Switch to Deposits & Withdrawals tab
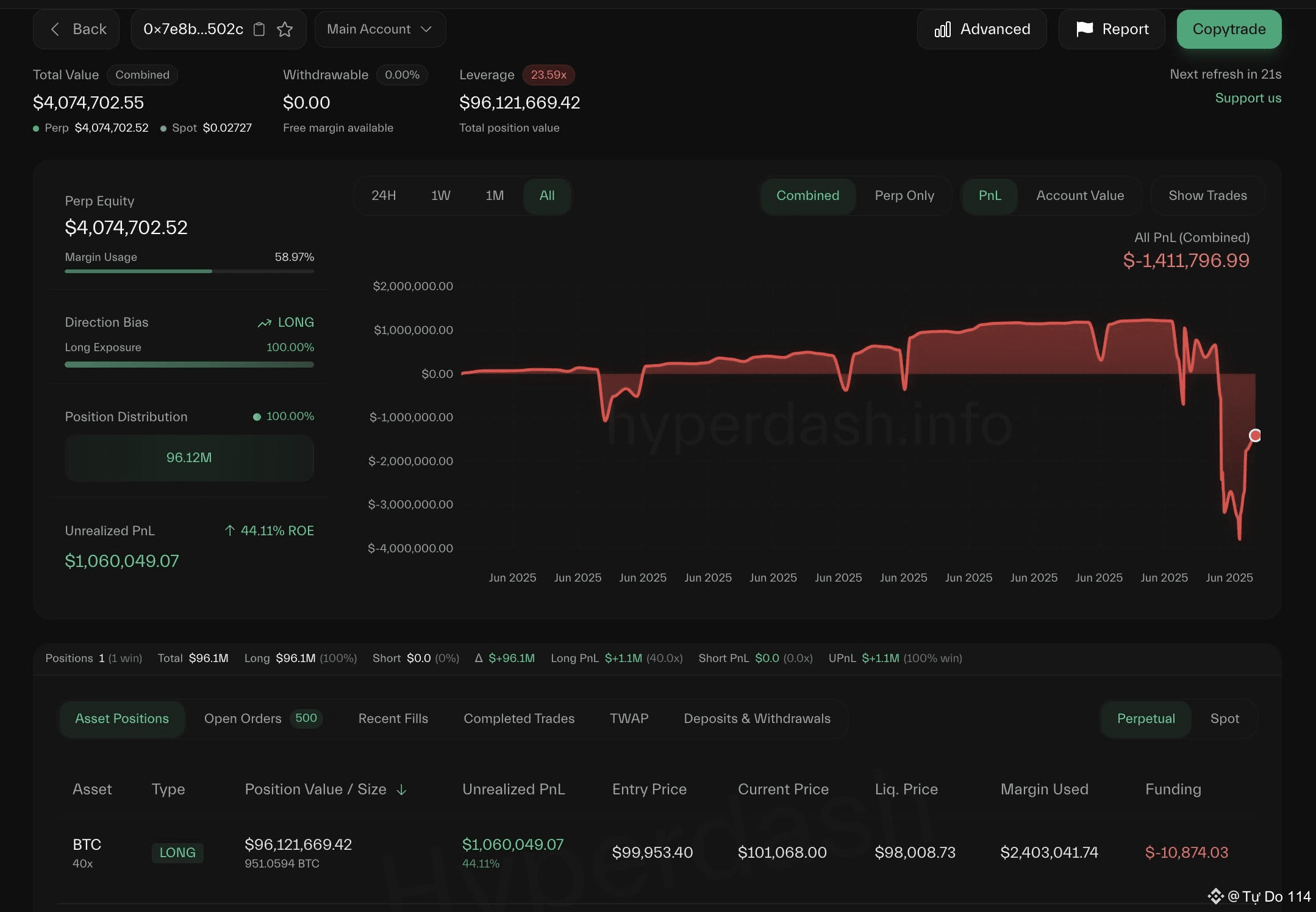 click(756, 719)
